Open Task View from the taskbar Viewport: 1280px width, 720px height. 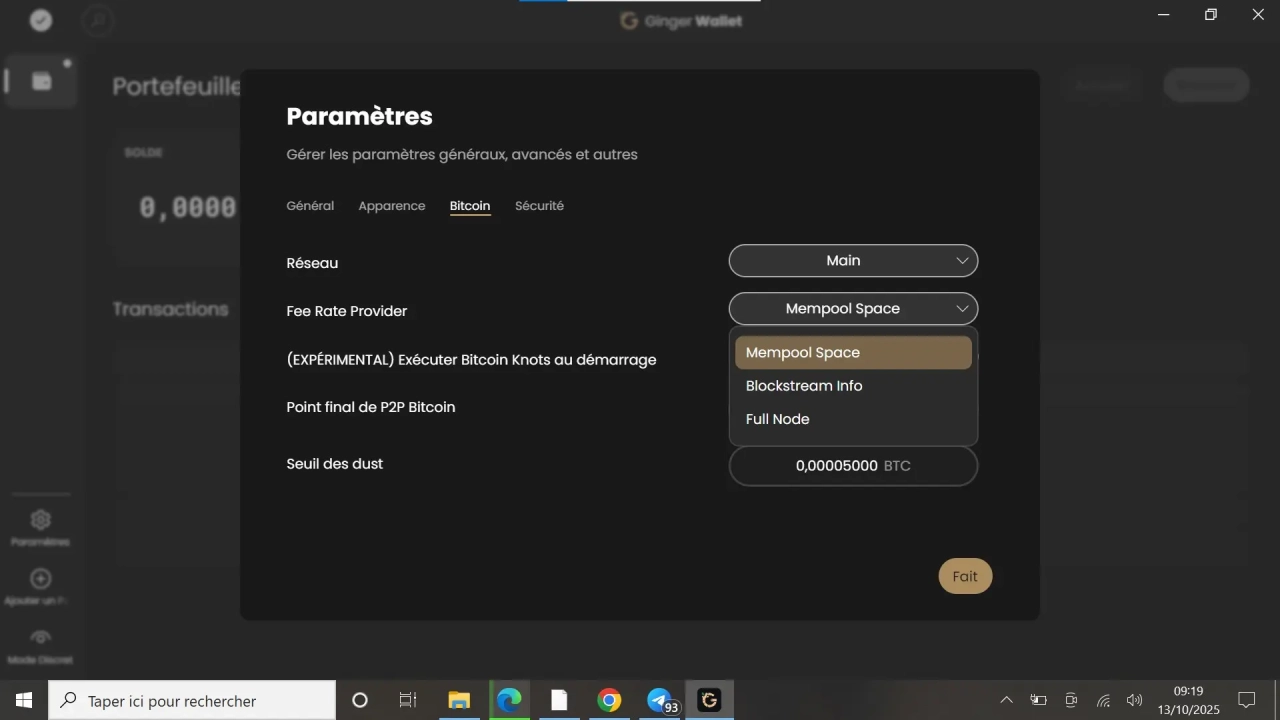[408, 700]
